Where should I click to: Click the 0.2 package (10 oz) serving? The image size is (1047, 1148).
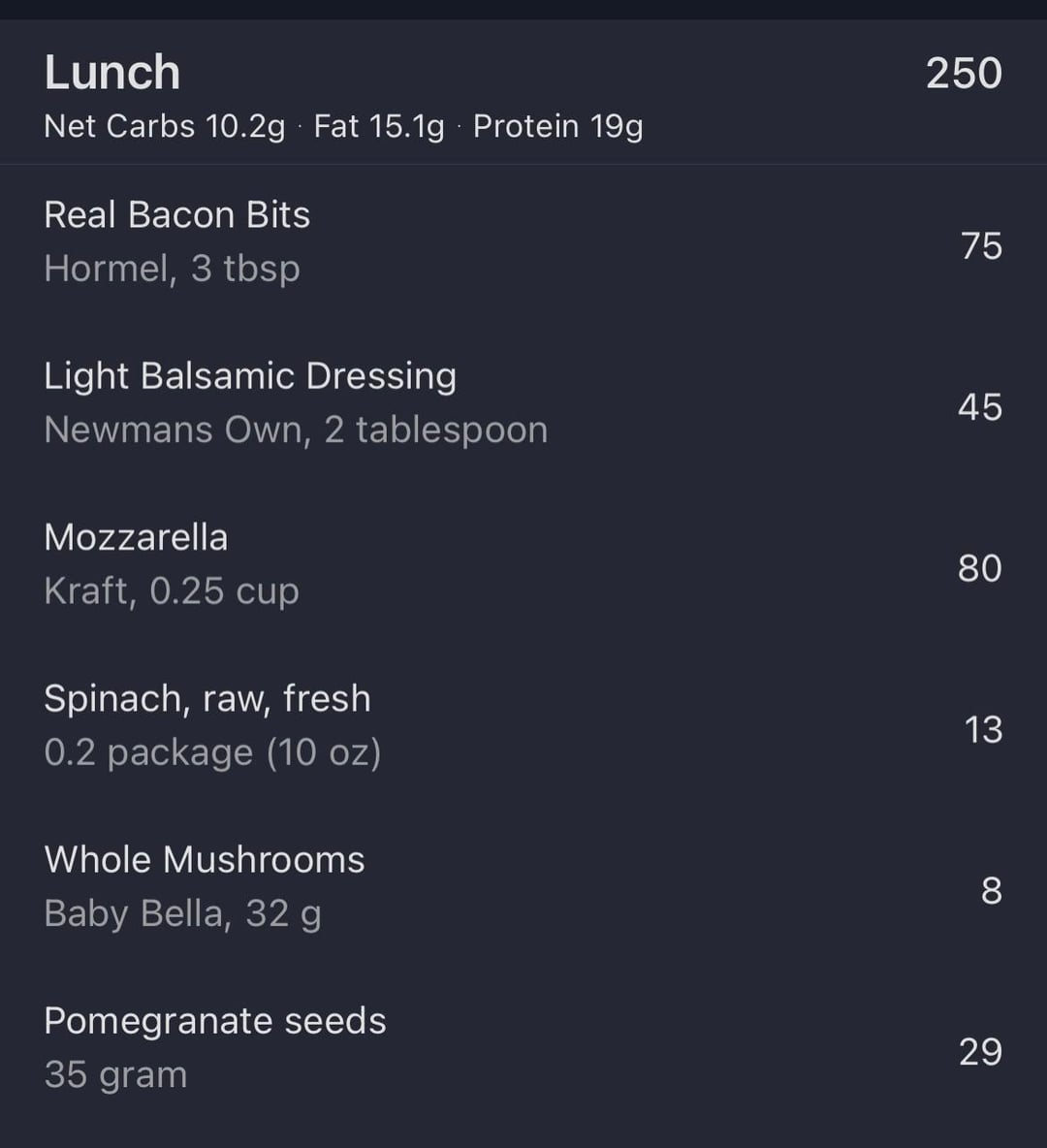[212, 752]
